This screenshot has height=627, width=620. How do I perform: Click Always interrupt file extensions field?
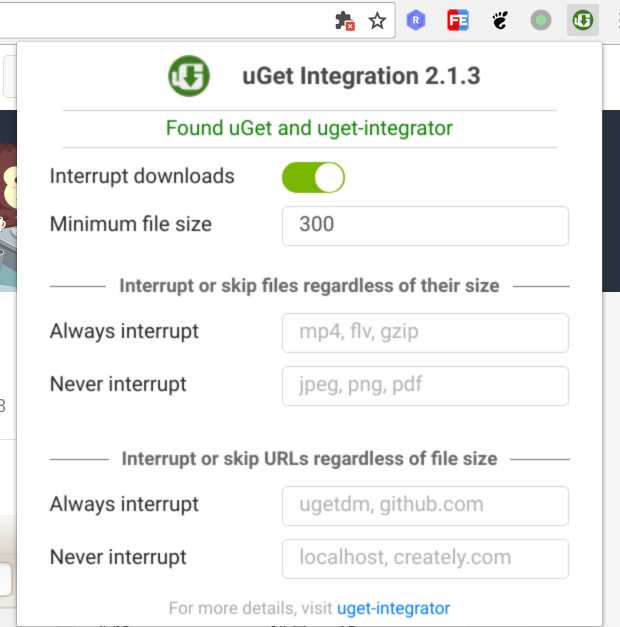click(425, 333)
